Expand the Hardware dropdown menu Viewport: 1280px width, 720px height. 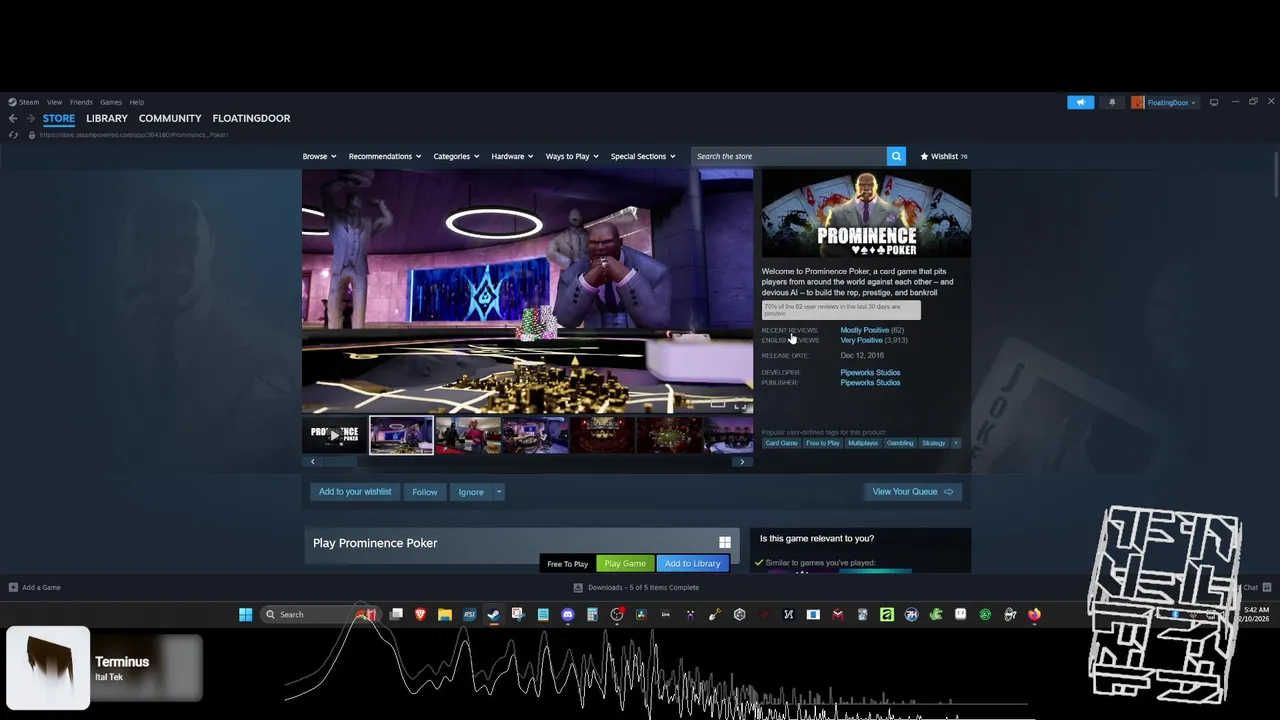pos(512,156)
